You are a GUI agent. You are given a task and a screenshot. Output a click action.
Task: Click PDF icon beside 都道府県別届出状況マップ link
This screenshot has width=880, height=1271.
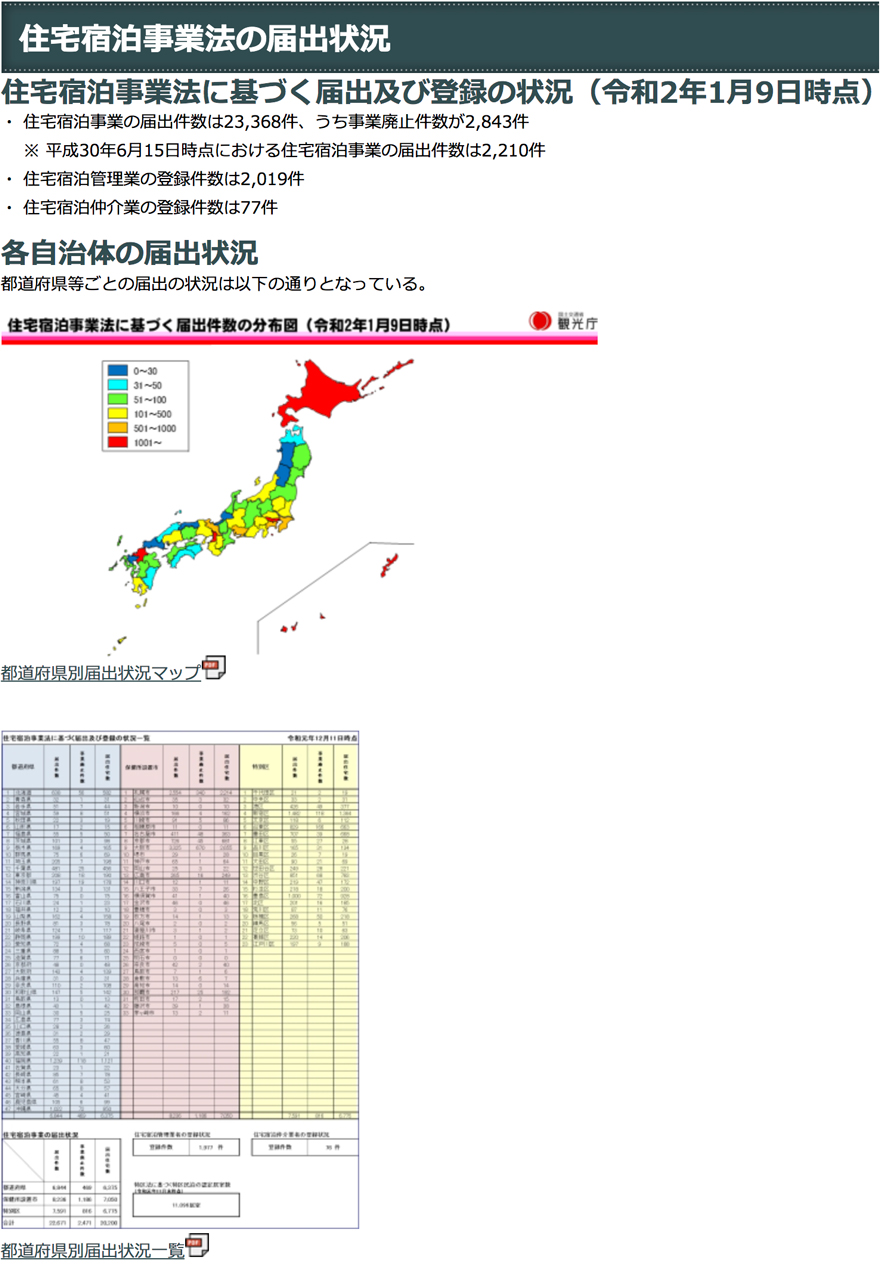(x=215, y=668)
